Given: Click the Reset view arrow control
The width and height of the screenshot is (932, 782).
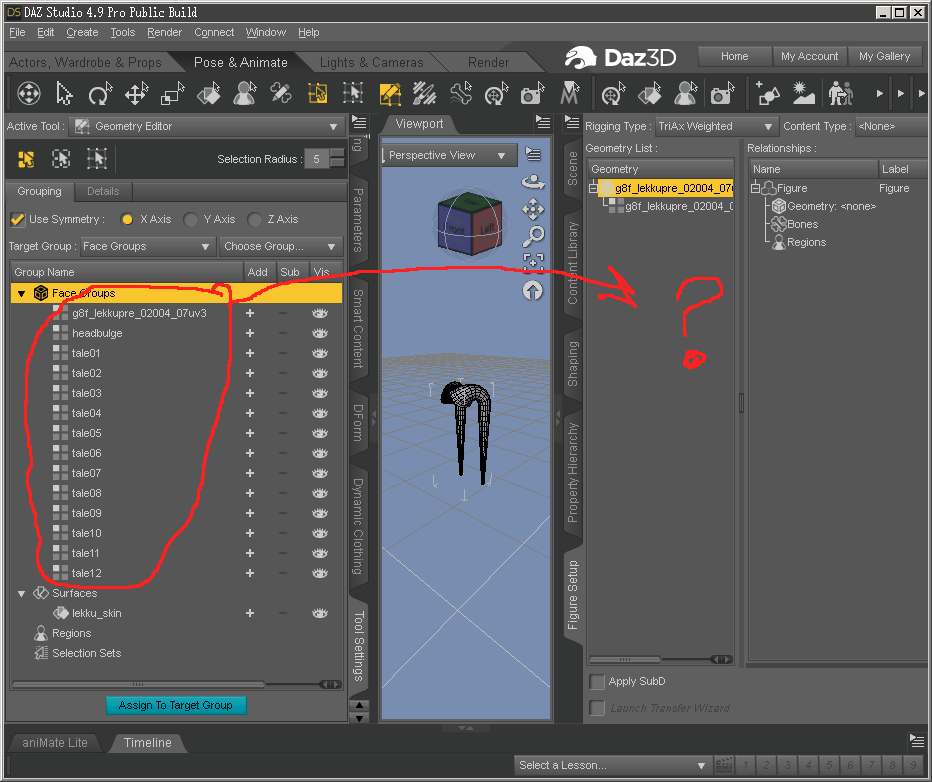Looking at the screenshot, I should pyautogui.click(x=533, y=291).
